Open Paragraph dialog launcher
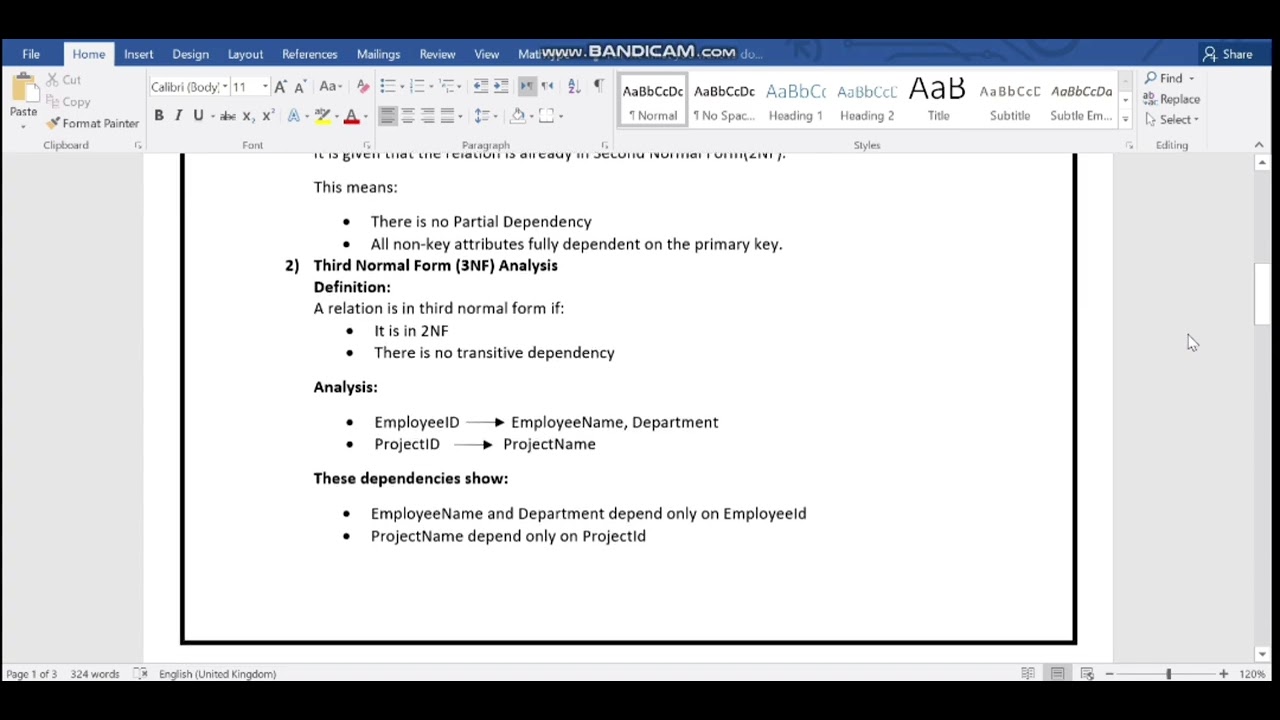Viewport: 1280px width, 720px height. pyautogui.click(x=604, y=146)
